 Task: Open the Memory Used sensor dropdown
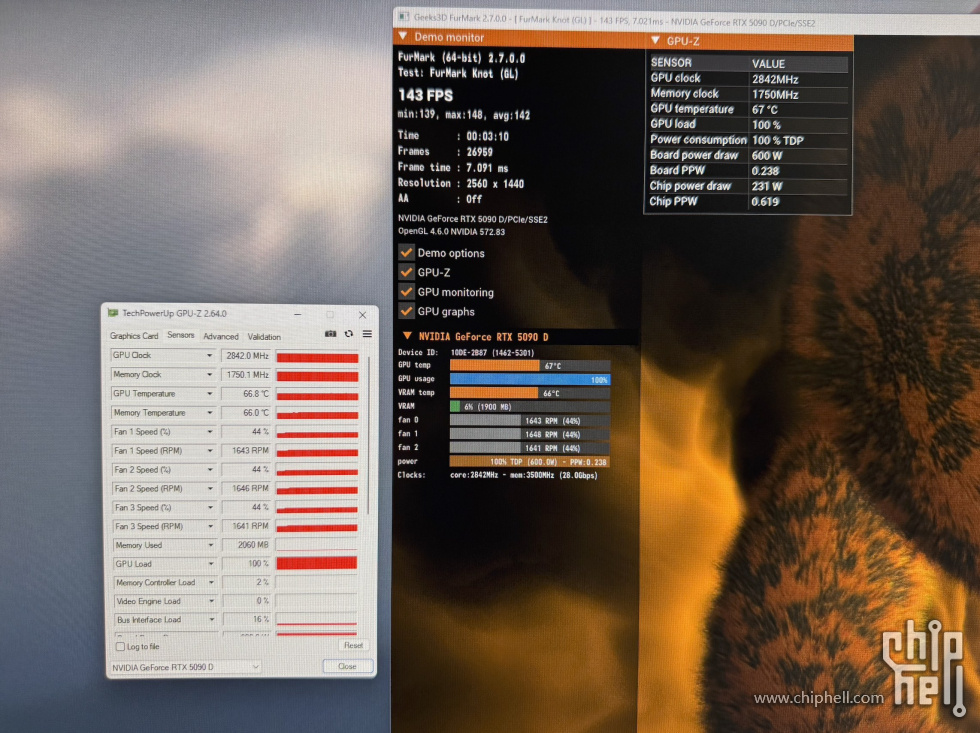click(x=211, y=545)
